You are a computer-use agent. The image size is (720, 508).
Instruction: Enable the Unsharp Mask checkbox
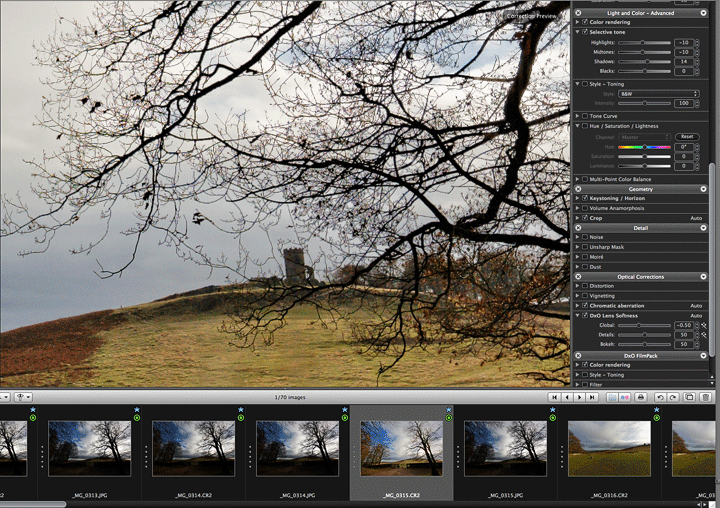pos(585,247)
